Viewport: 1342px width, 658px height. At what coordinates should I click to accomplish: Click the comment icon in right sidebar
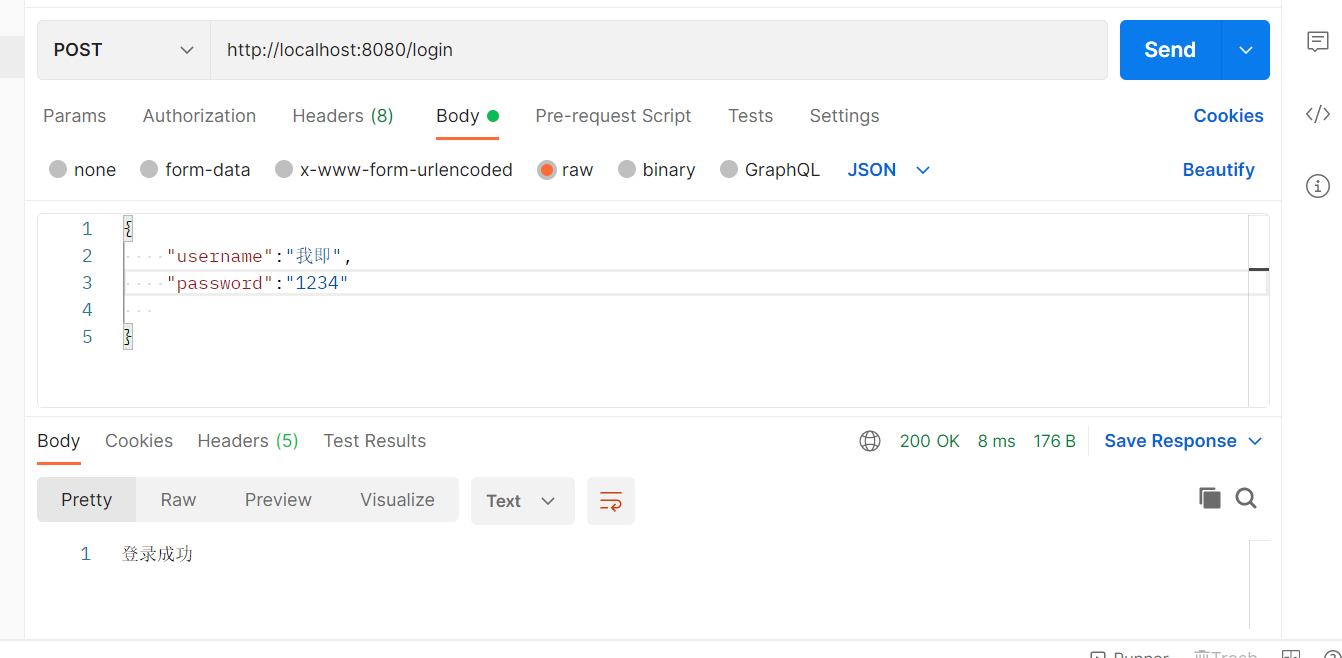[x=1318, y=42]
